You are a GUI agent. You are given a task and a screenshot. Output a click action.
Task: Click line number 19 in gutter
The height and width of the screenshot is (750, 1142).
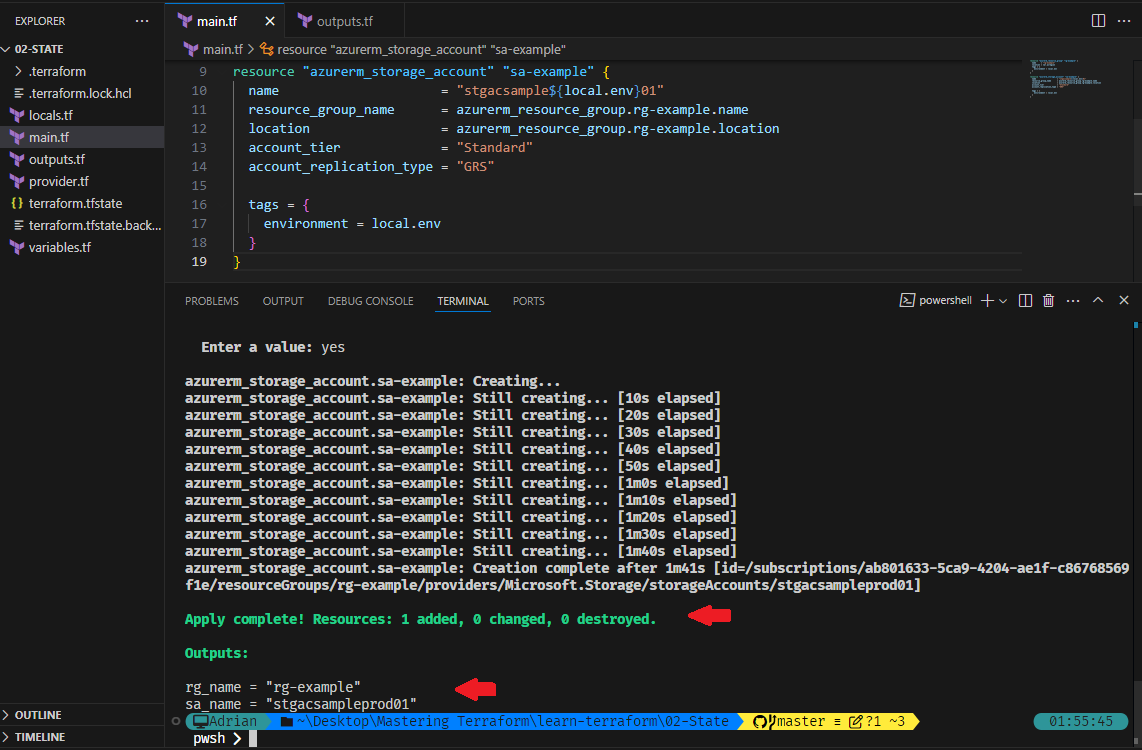pyautogui.click(x=199, y=261)
